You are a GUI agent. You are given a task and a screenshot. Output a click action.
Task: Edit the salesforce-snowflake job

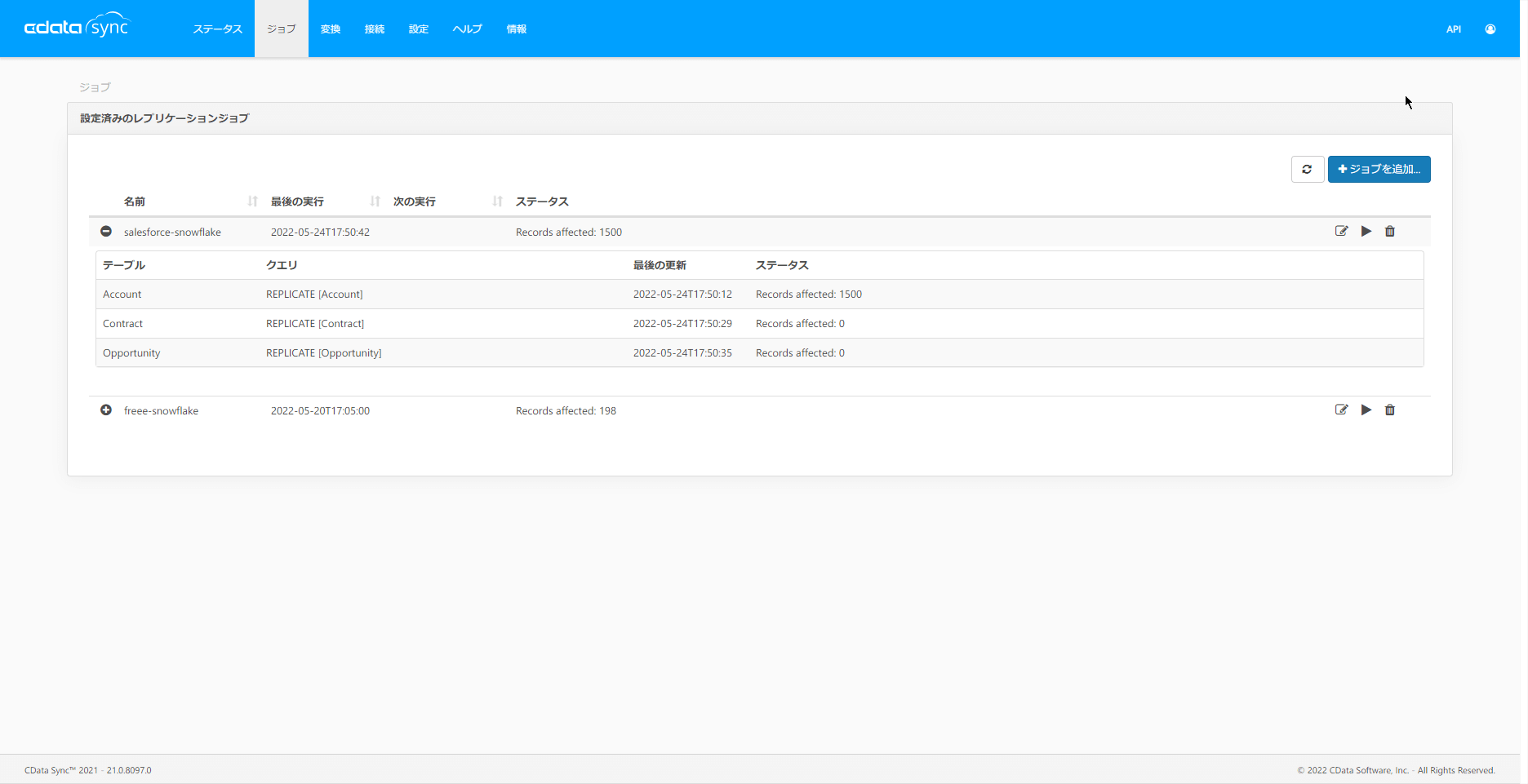(x=1341, y=232)
